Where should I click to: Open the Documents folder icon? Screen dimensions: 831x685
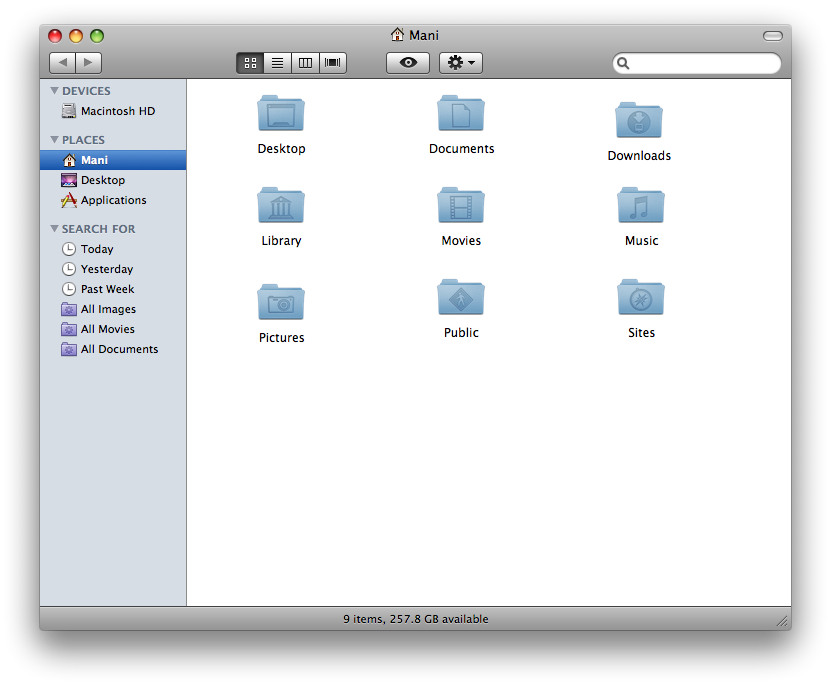[461, 113]
